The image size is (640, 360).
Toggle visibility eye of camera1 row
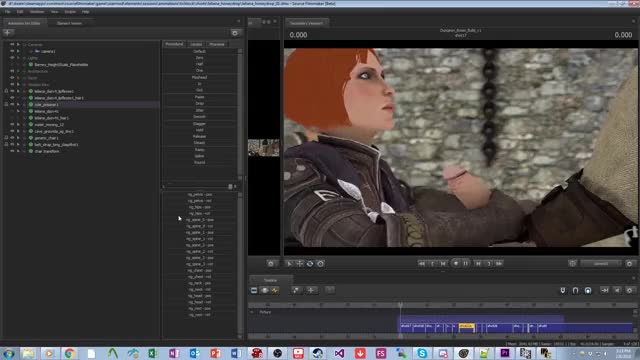(12, 51)
